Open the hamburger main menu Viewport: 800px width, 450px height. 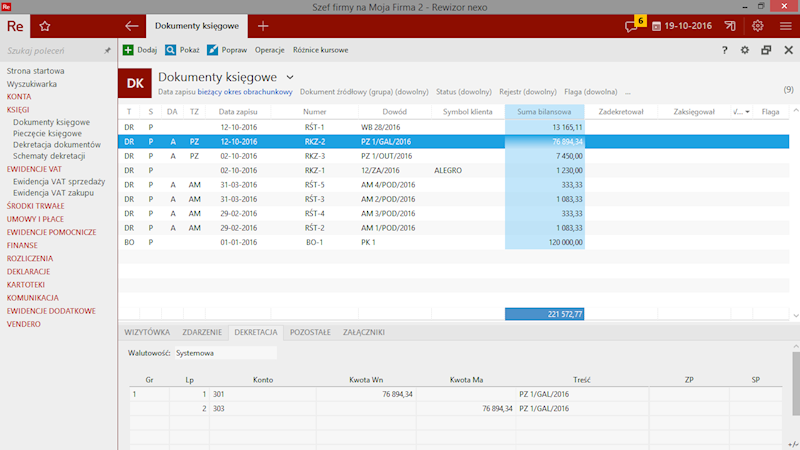[786, 26]
